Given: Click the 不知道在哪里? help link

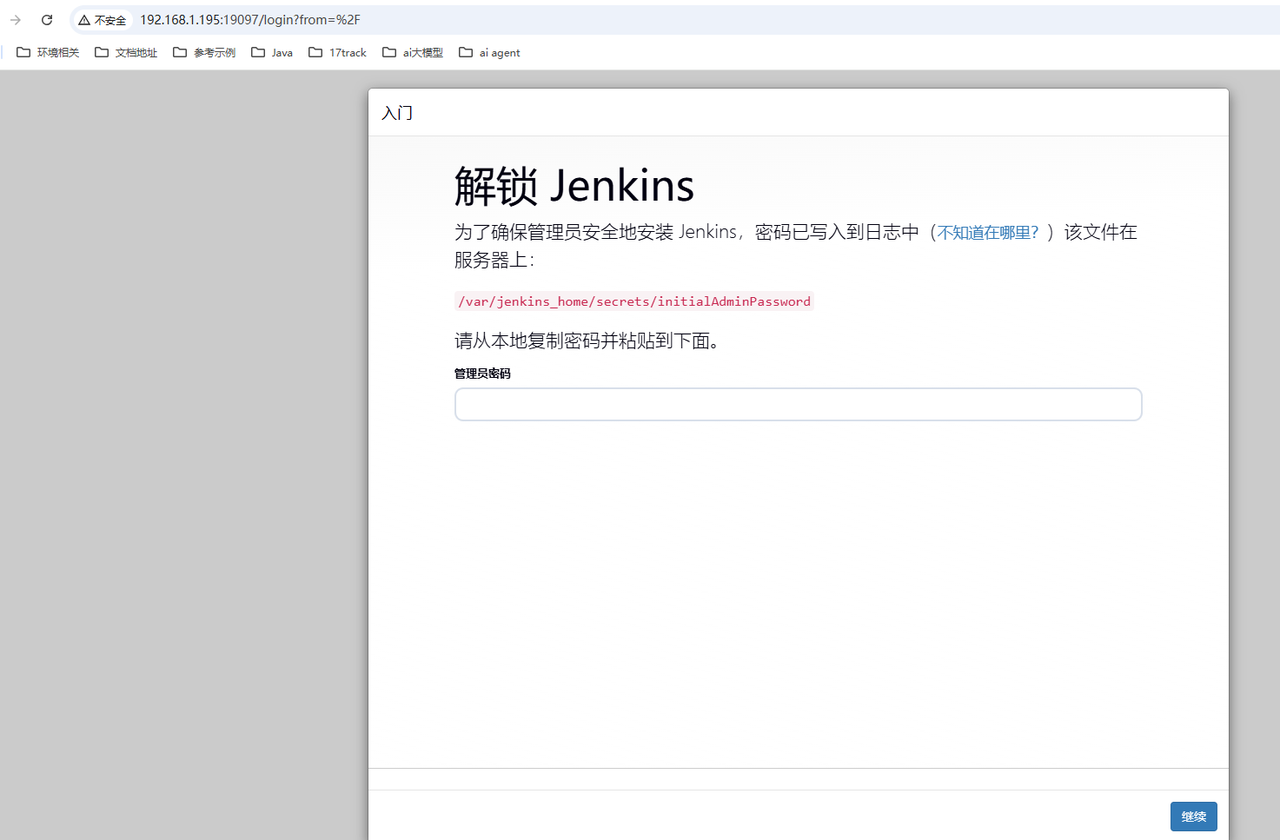Looking at the screenshot, I should (x=988, y=232).
